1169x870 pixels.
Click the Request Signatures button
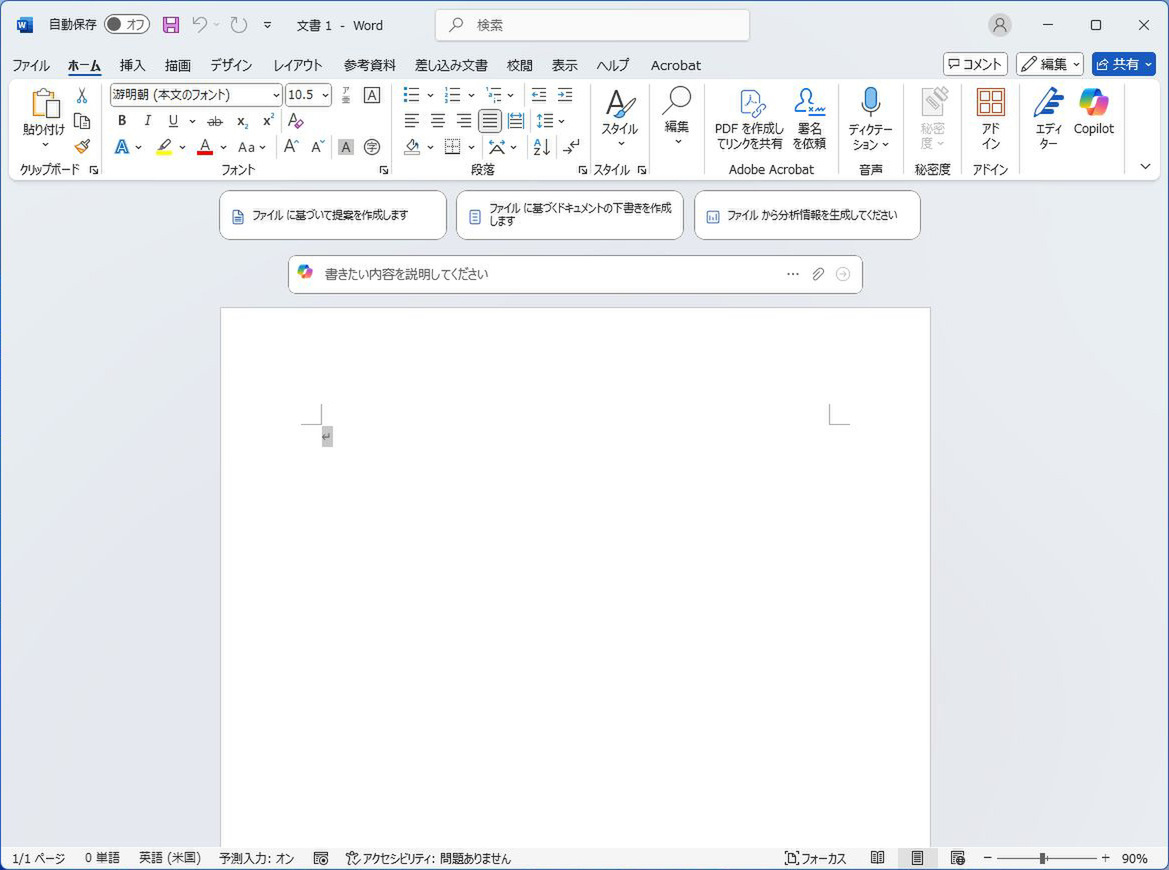809,119
